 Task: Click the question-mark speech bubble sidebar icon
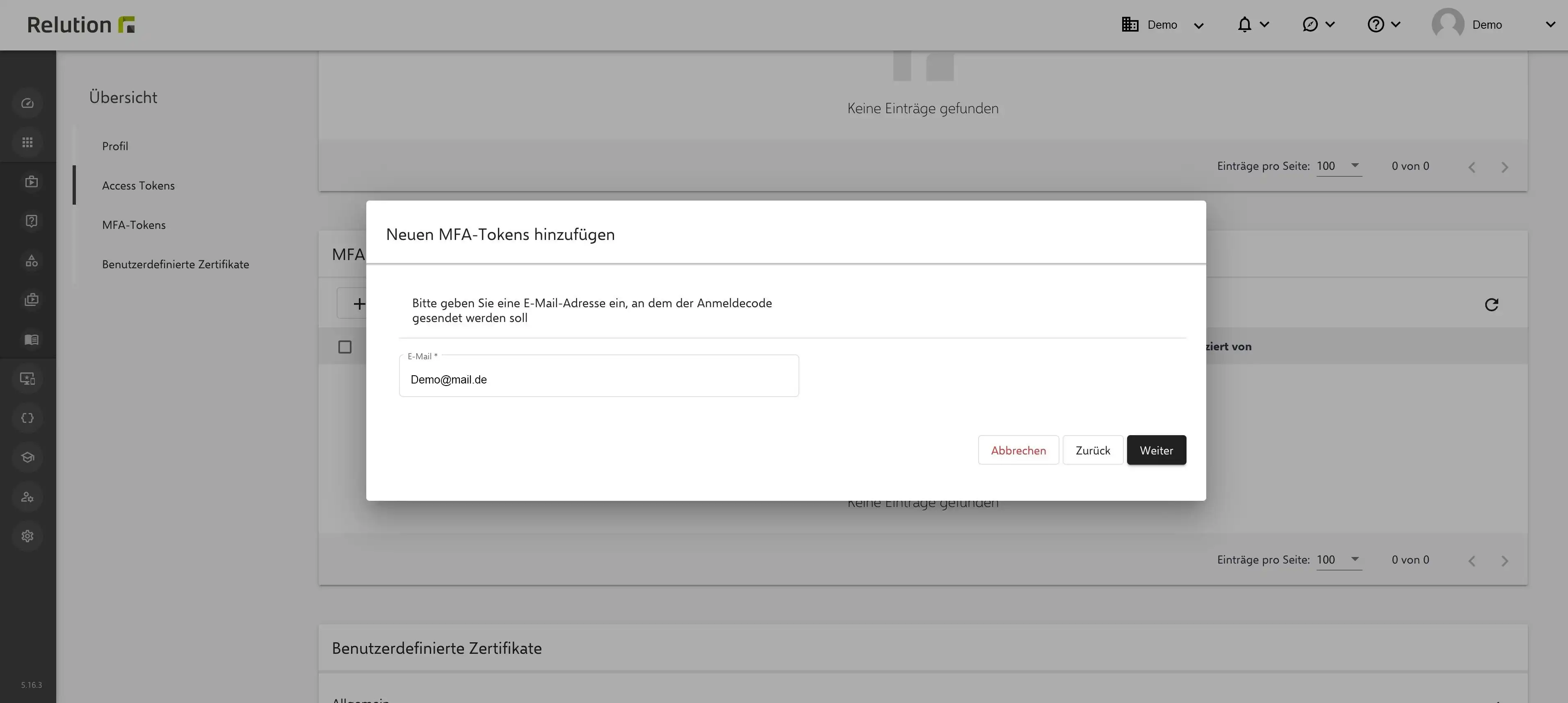[31, 221]
